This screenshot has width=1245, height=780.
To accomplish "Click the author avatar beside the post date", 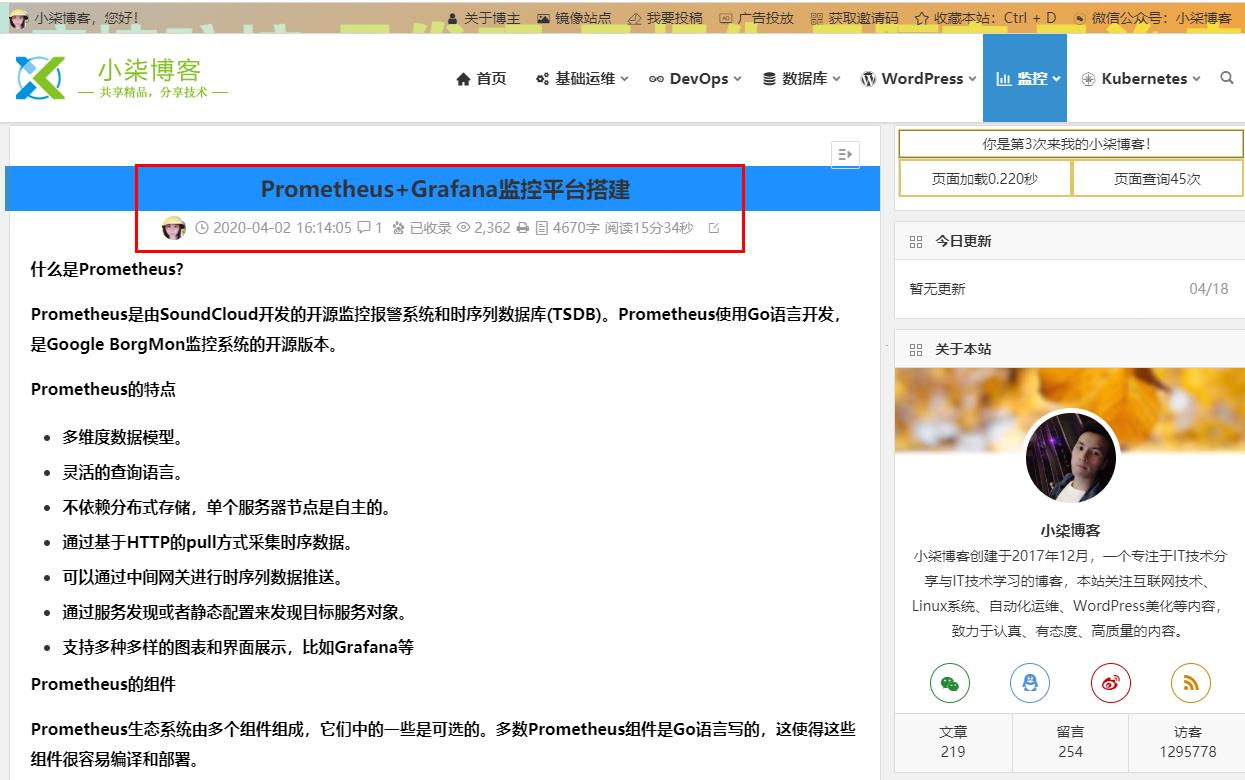I will pyautogui.click(x=174, y=228).
